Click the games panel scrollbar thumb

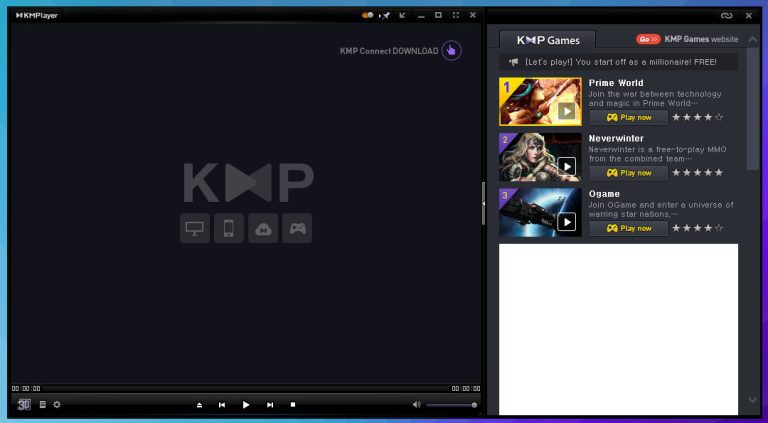(753, 109)
